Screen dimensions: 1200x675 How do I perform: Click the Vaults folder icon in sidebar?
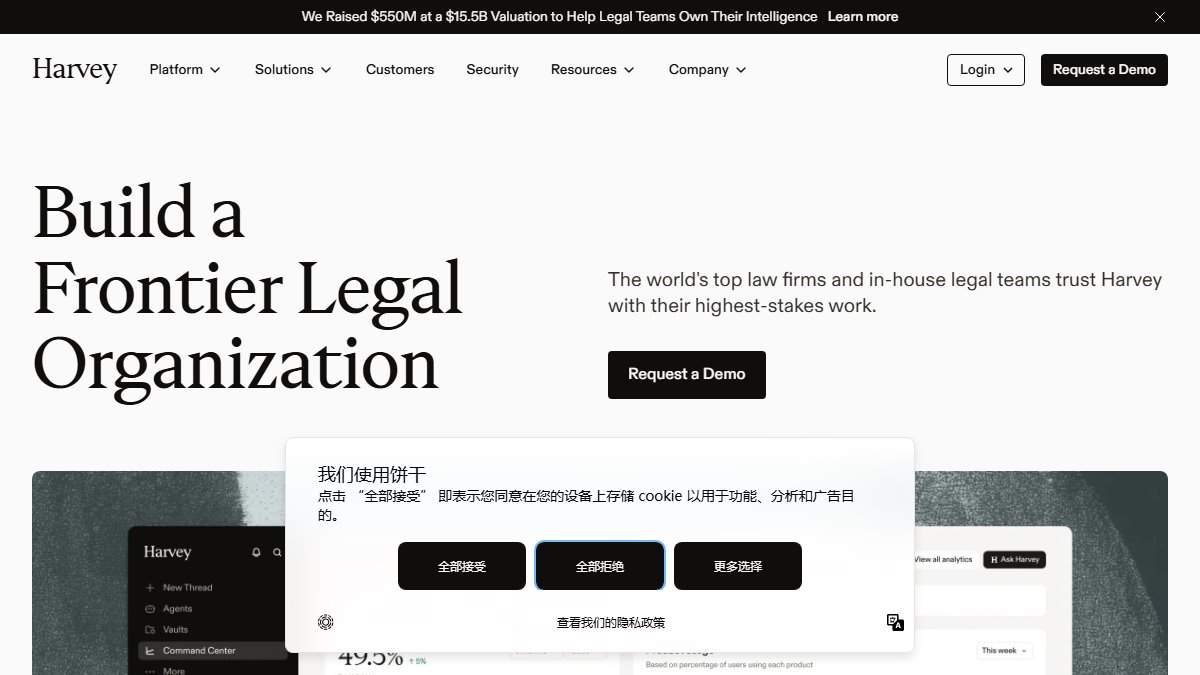tap(150, 630)
